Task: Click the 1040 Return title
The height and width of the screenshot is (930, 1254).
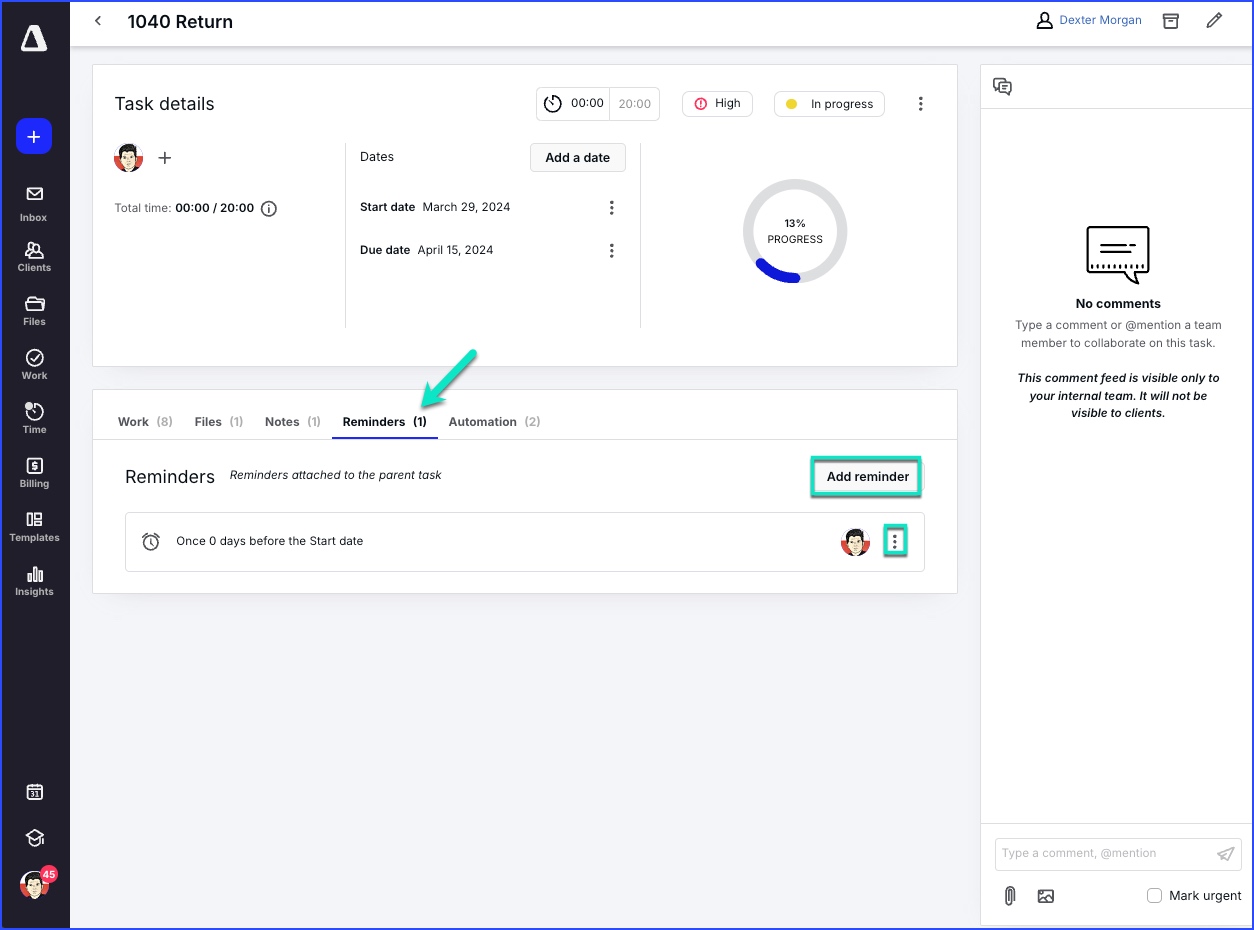Action: coord(180,21)
